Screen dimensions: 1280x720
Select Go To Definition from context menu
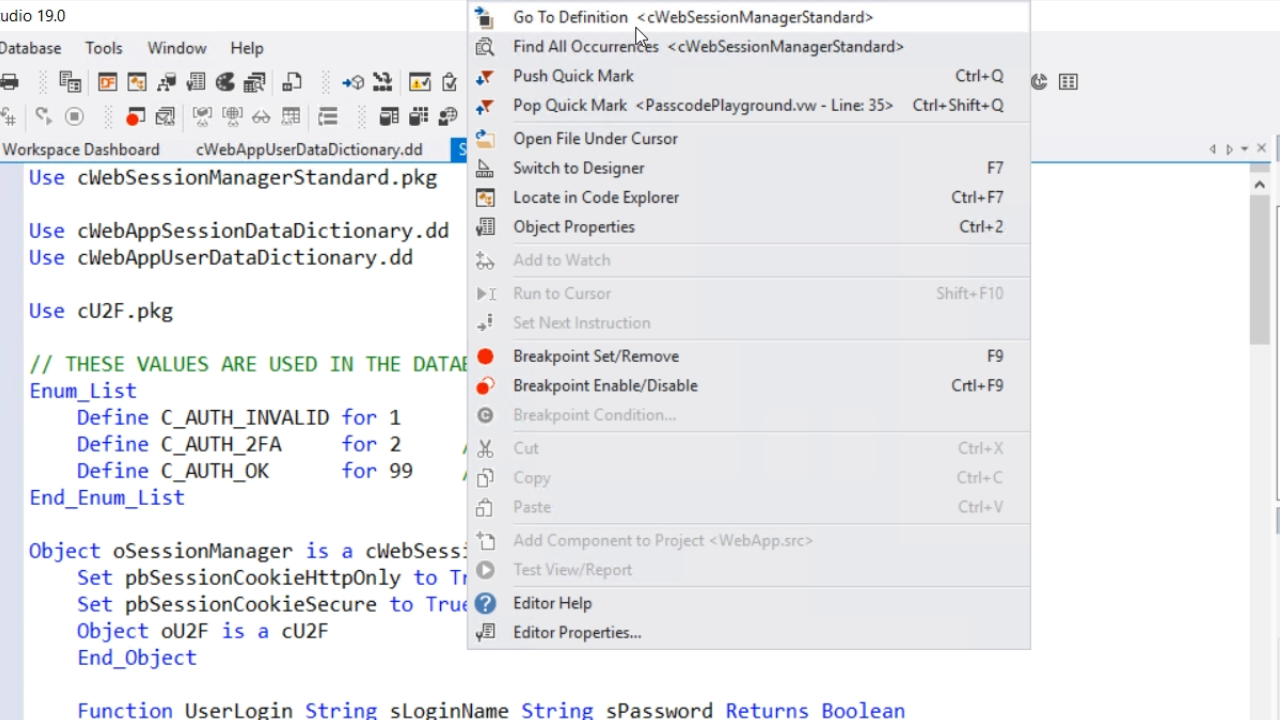click(570, 17)
